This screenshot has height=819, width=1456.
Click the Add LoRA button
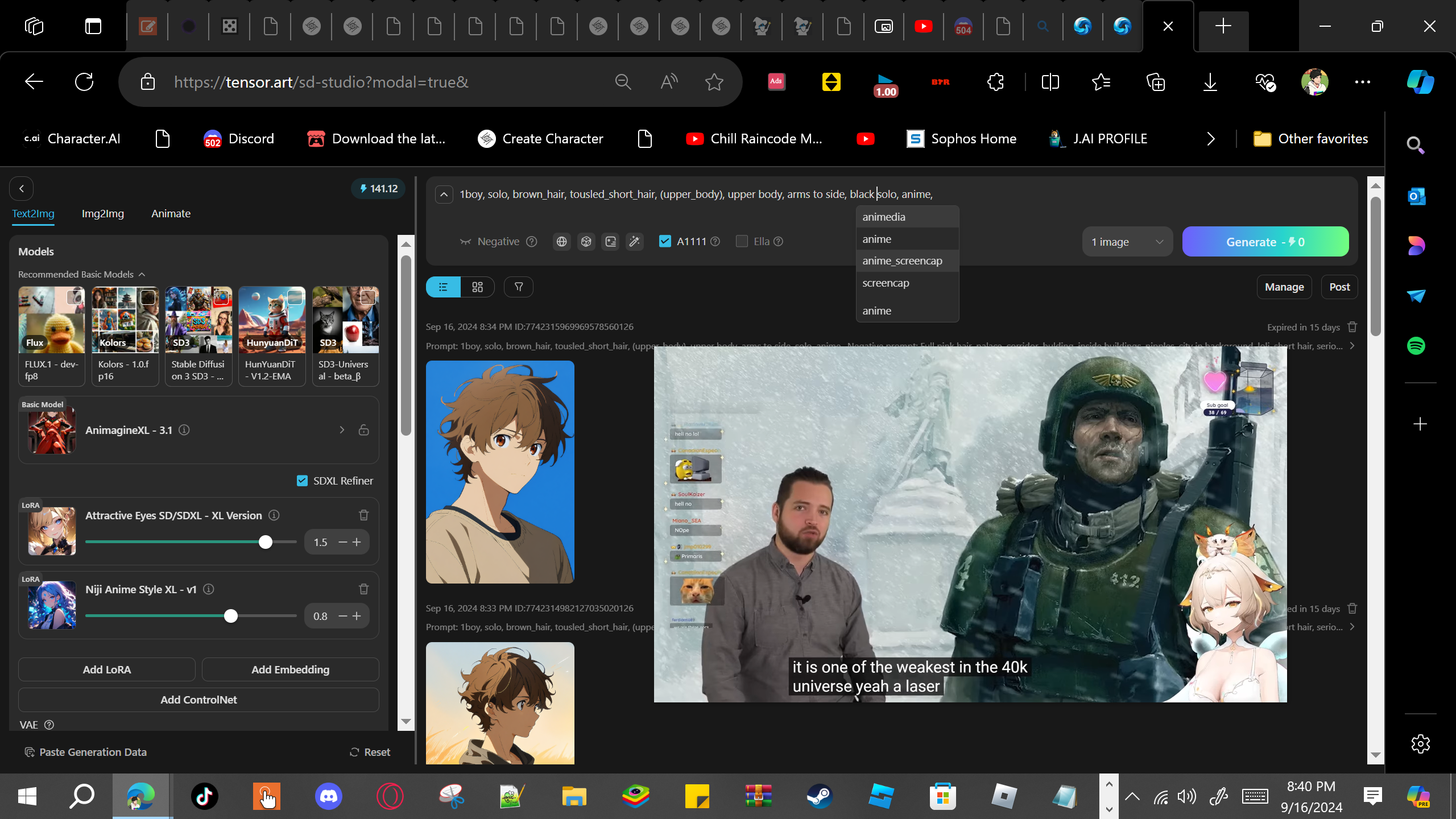107,669
